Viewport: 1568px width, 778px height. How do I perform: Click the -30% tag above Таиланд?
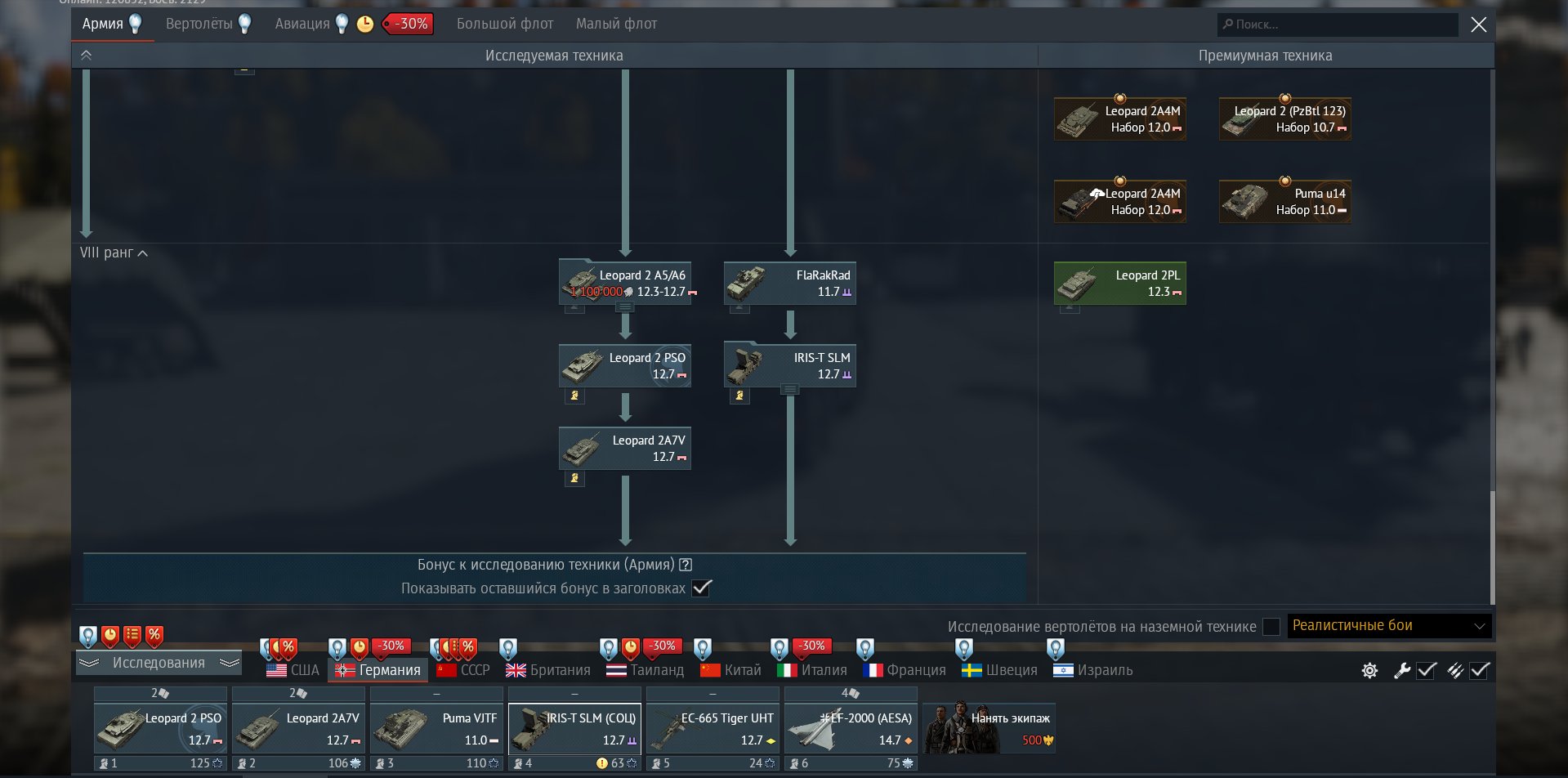click(x=662, y=646)
